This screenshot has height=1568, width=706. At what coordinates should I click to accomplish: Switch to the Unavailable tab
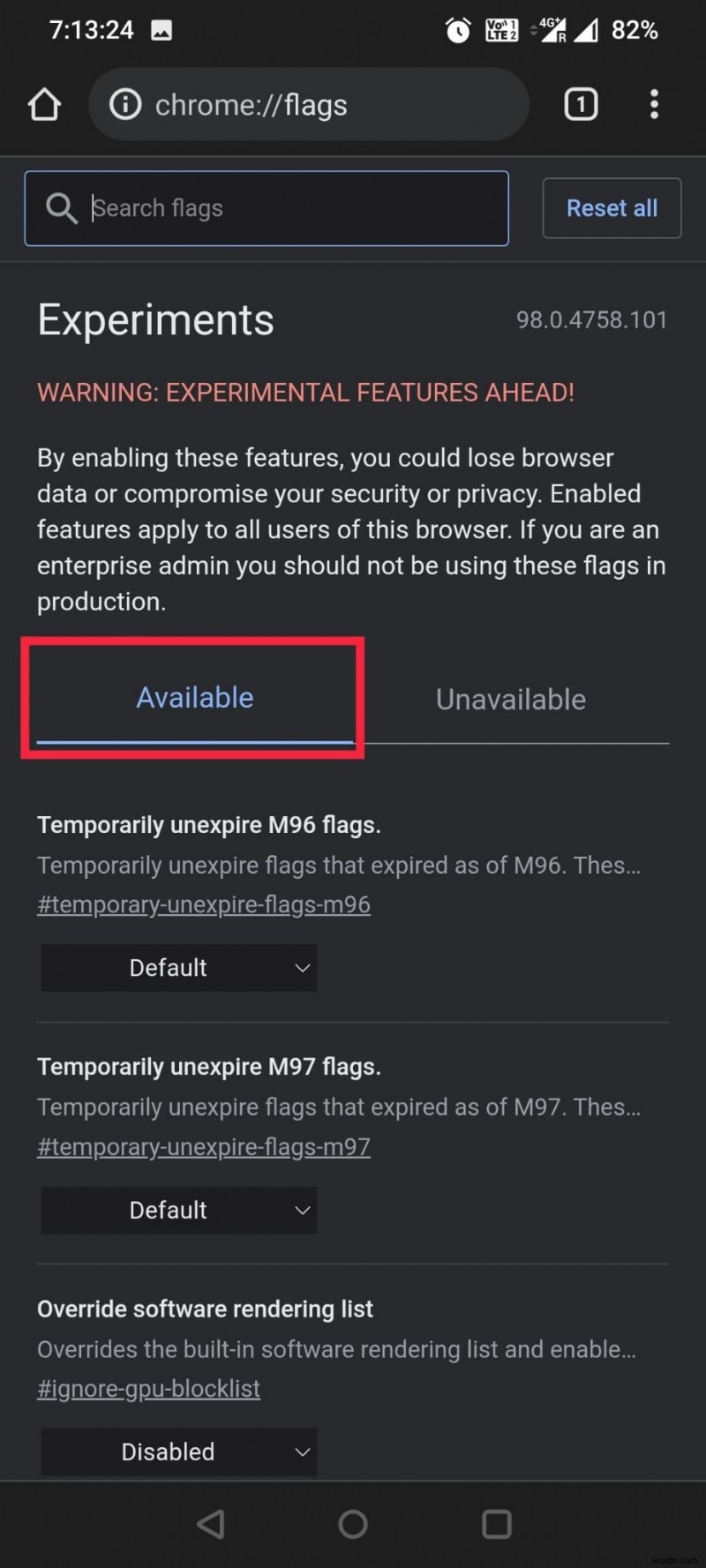point(510,698)
